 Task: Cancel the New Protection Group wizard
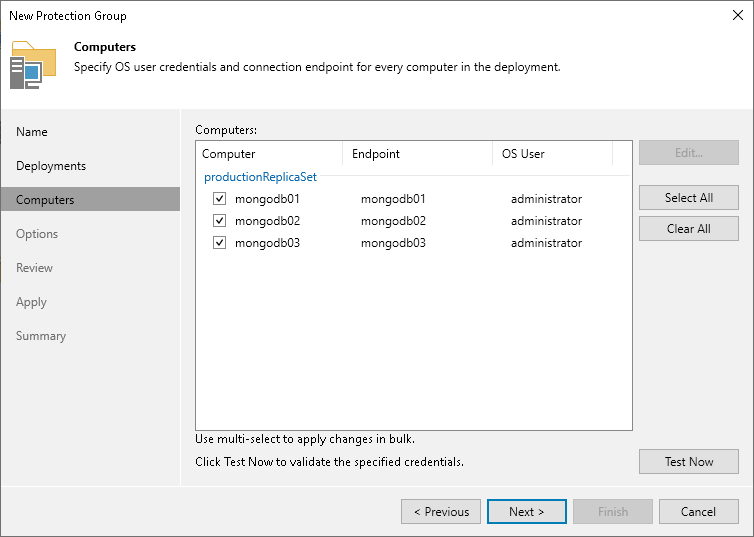[x=699, y=512]
